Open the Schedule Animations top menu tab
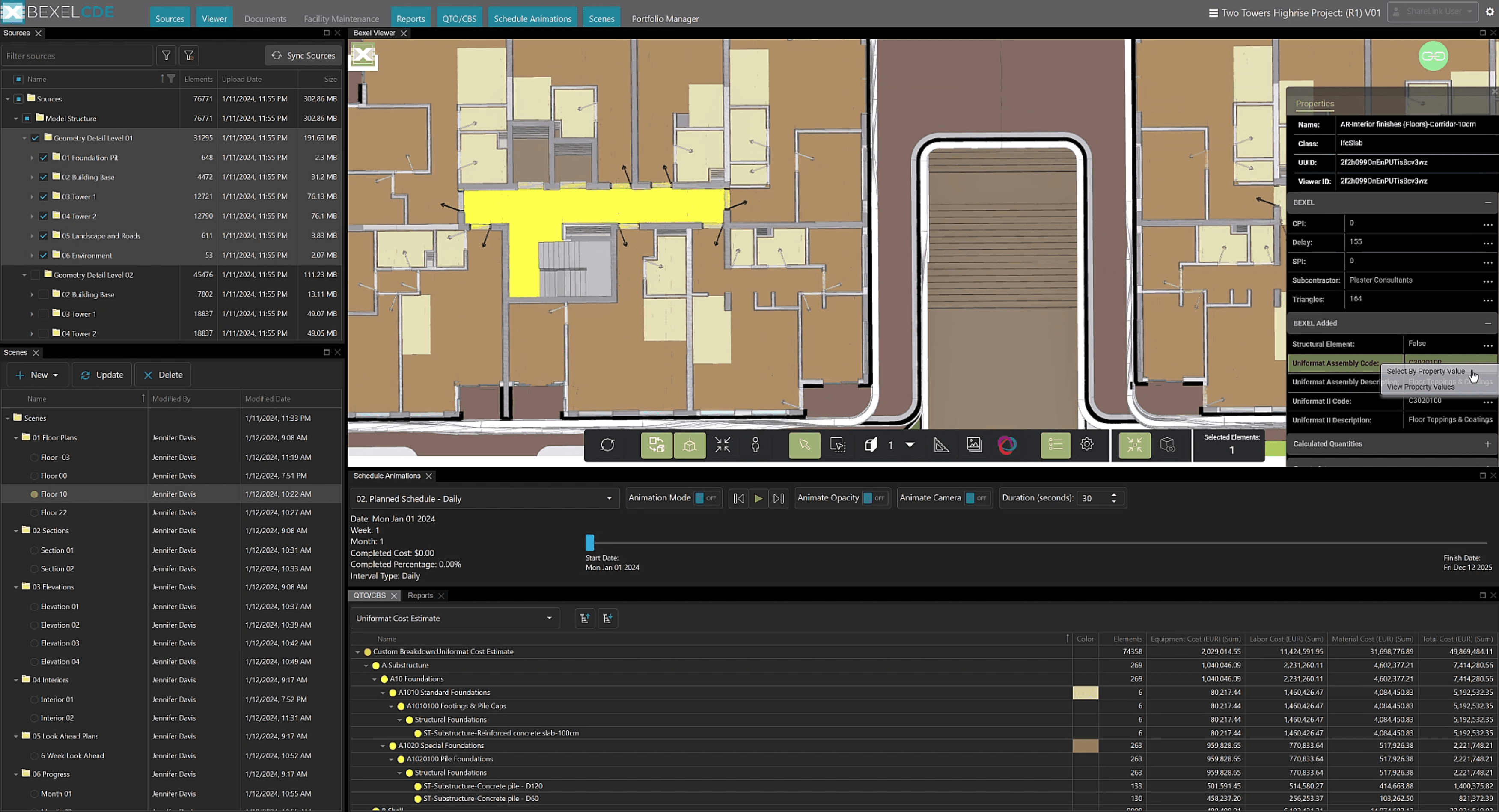Image resolution: width=1499 pixels, height=812 pixels. coord(532,19)
